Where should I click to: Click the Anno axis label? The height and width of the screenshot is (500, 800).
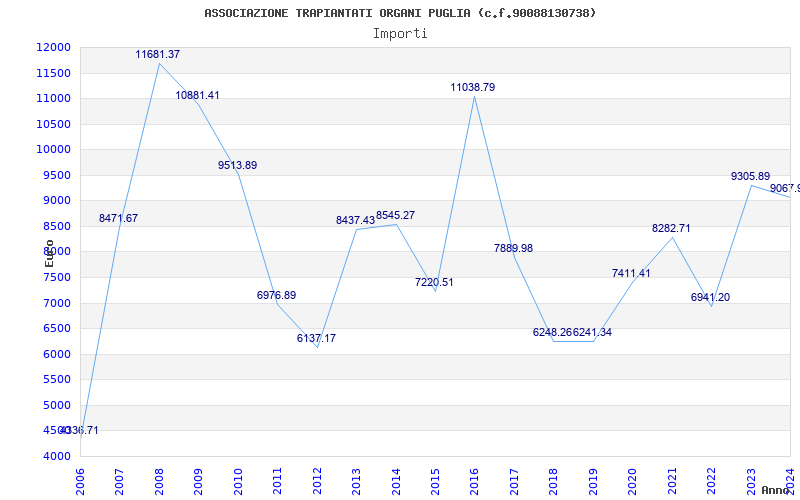(x=775, y=490)
